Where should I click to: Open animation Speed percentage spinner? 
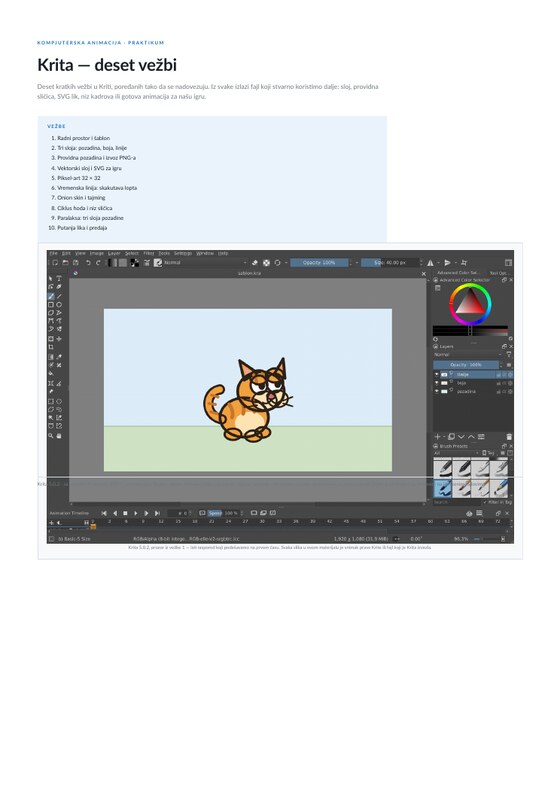point(225,513)
